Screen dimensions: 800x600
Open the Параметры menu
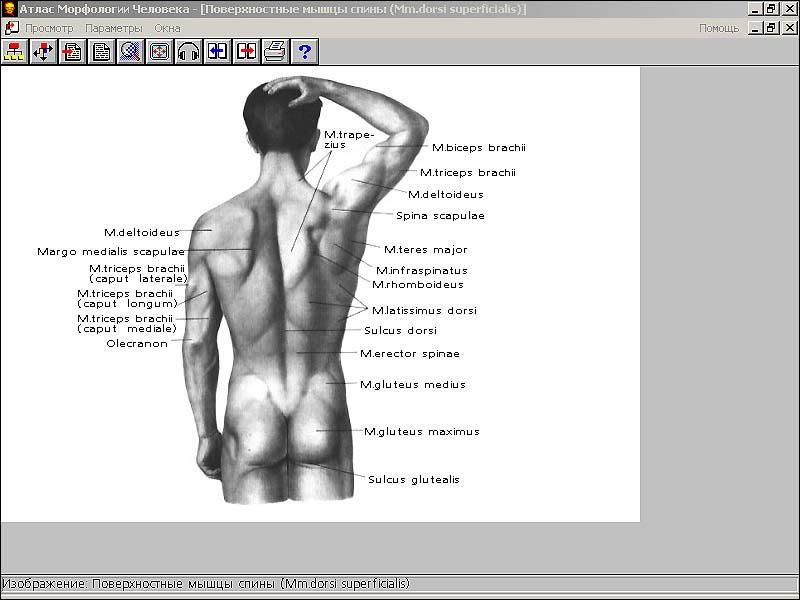[x=113, y=28]
